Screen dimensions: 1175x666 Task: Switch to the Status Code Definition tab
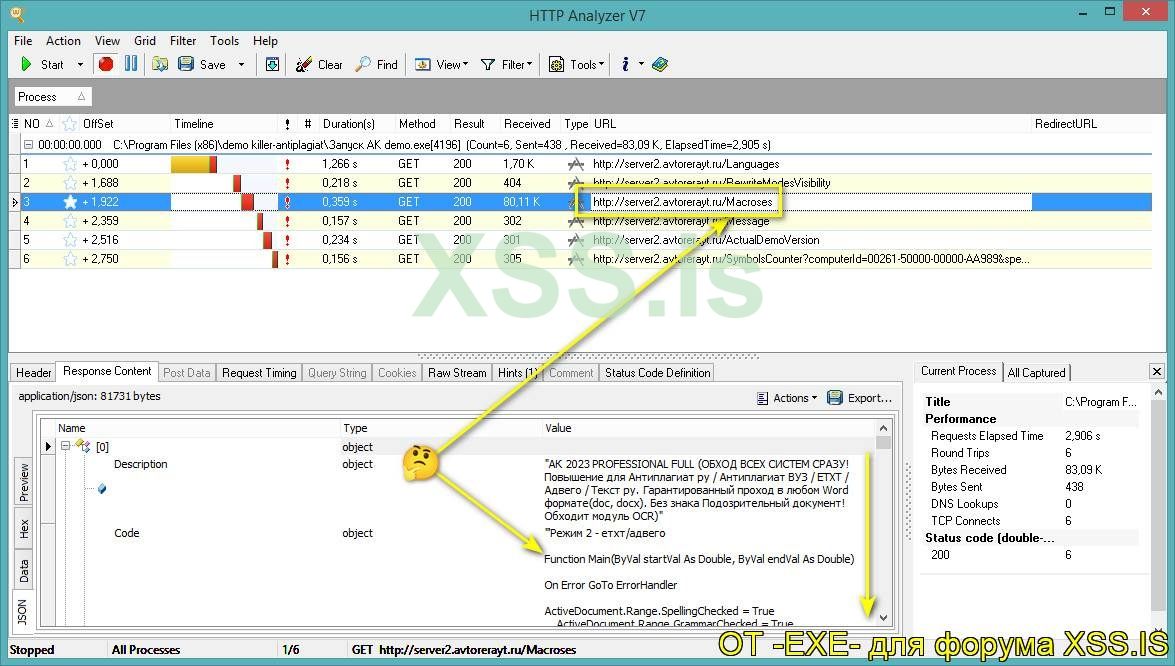coord(657,372)
